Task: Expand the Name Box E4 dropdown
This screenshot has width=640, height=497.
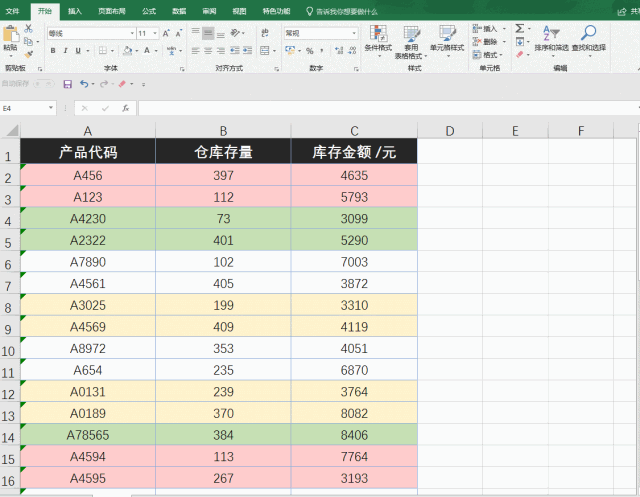Action: [51, 108]
